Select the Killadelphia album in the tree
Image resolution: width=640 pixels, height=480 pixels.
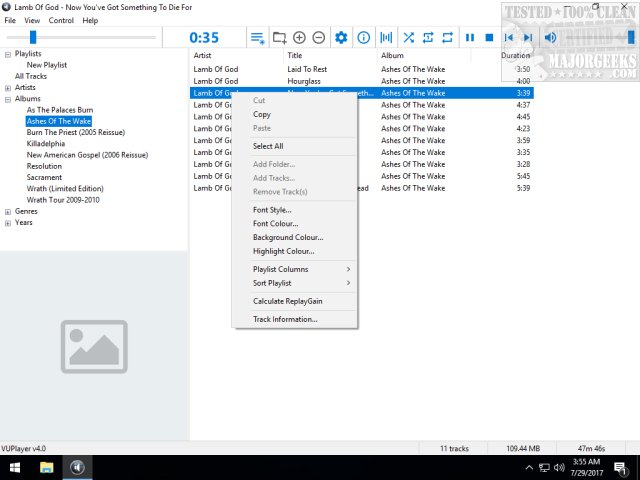48,144
